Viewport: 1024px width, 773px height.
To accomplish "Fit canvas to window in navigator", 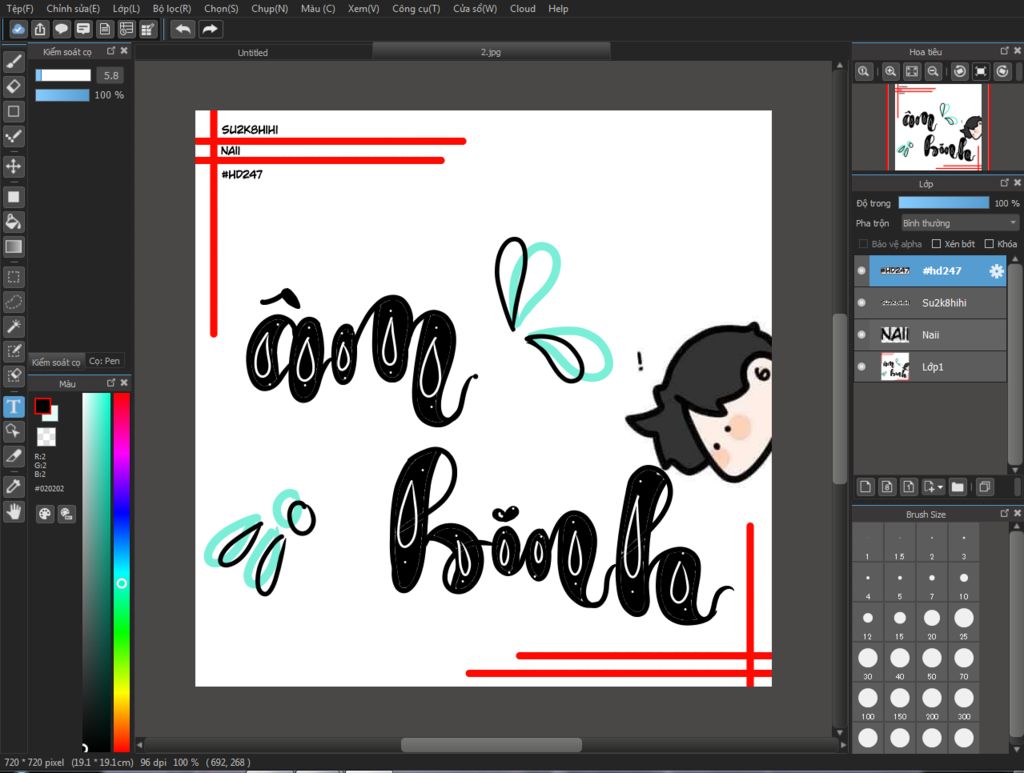I will click(912, 72).
